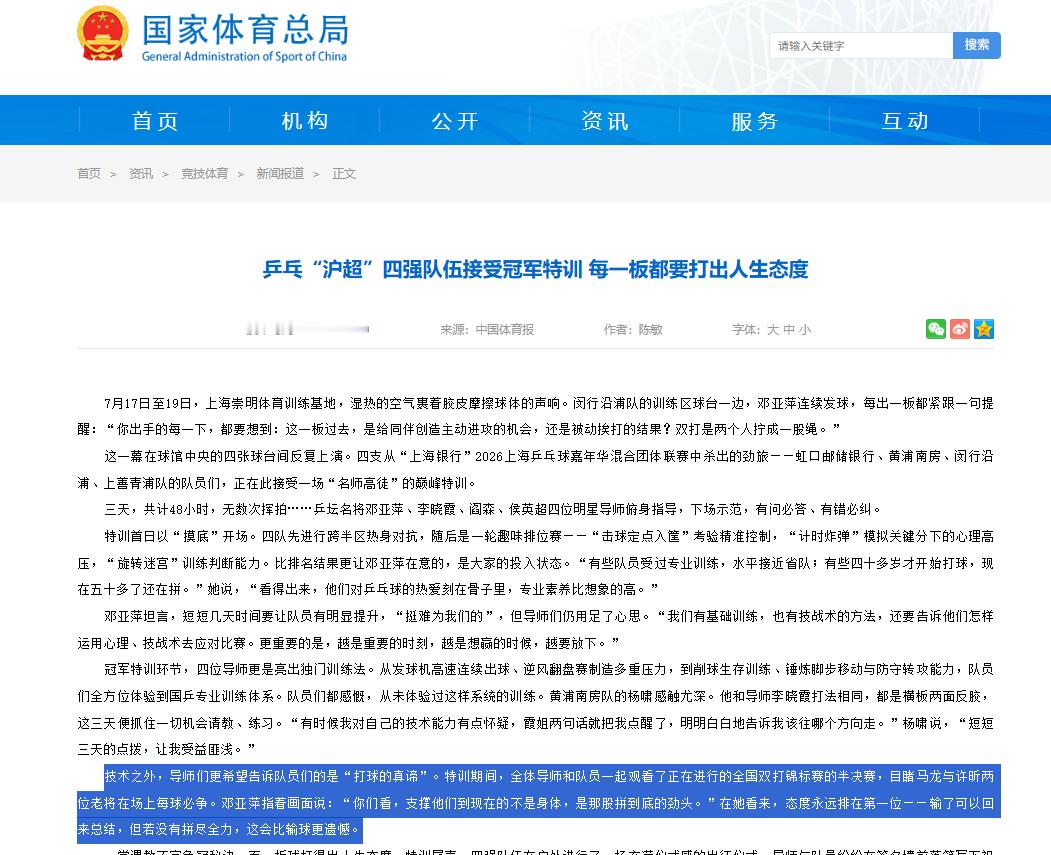Click the paragraph starting 这一幕在球馆中央
The width and height of the screenshot is (1051, 855).
coord(536,470)
